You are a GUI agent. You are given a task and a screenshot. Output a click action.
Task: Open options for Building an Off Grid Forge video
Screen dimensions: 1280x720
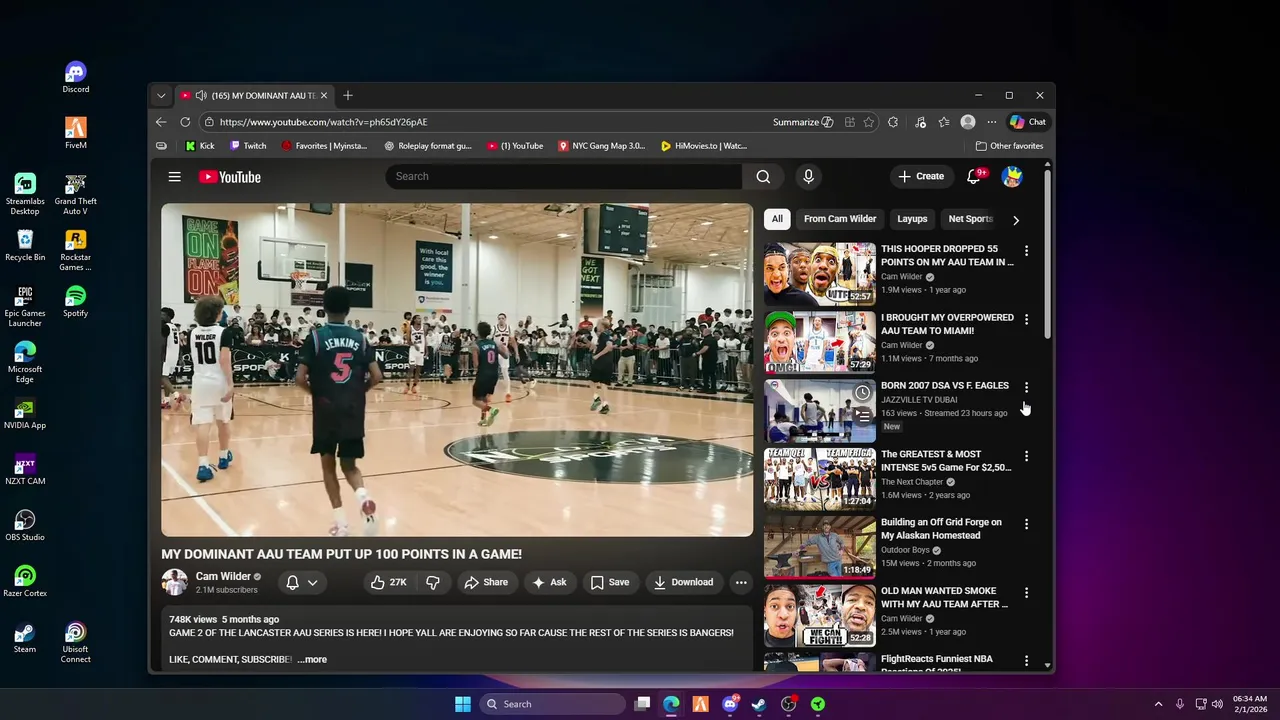point(1026,524)
